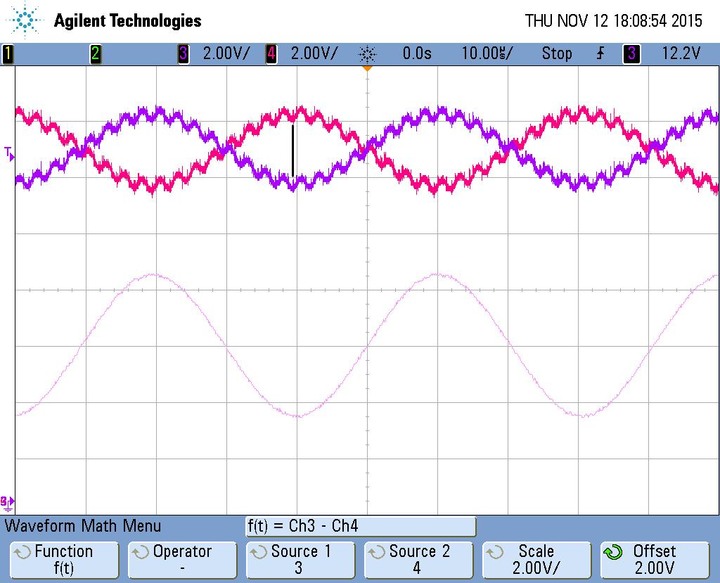Click the Waveform Math Menu title
Screen dimensions: 720x583
point(83,526)
